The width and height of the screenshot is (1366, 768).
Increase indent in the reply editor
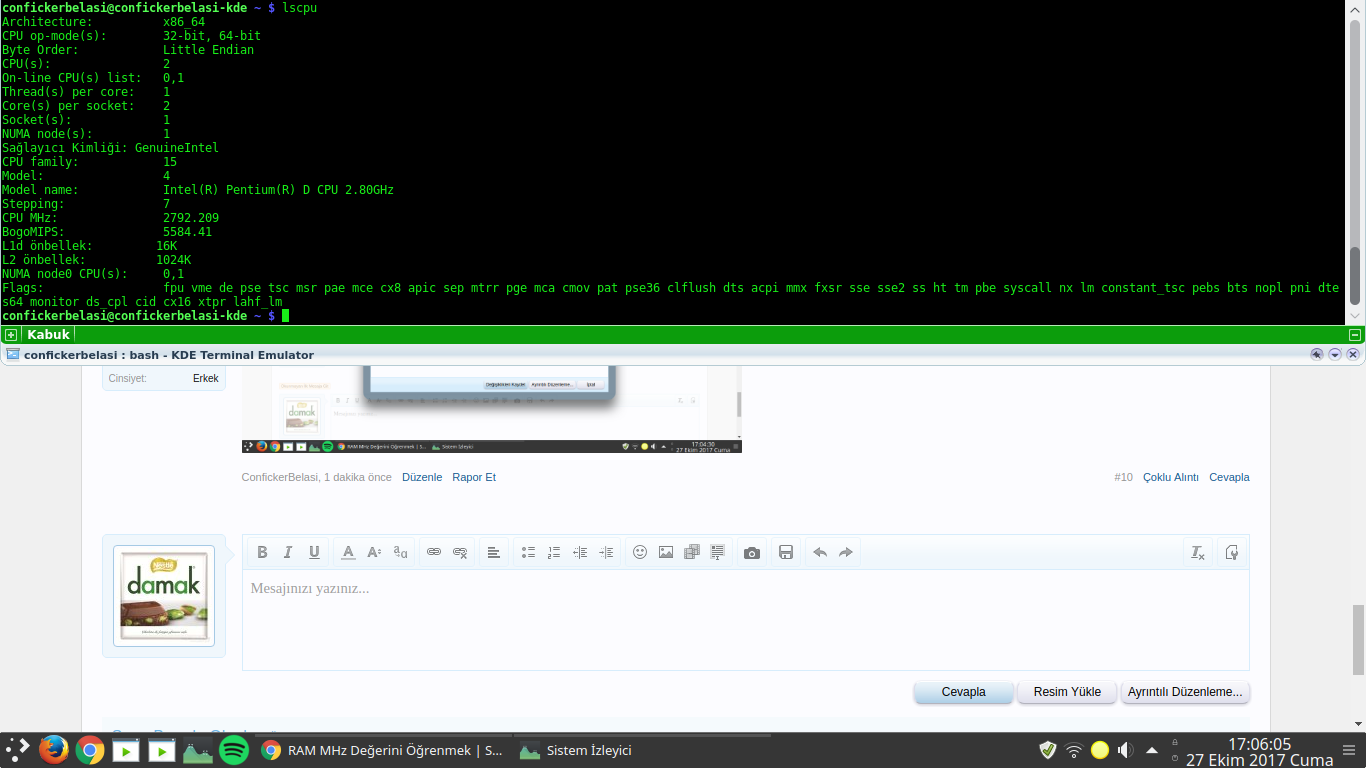tap(606, 552)
